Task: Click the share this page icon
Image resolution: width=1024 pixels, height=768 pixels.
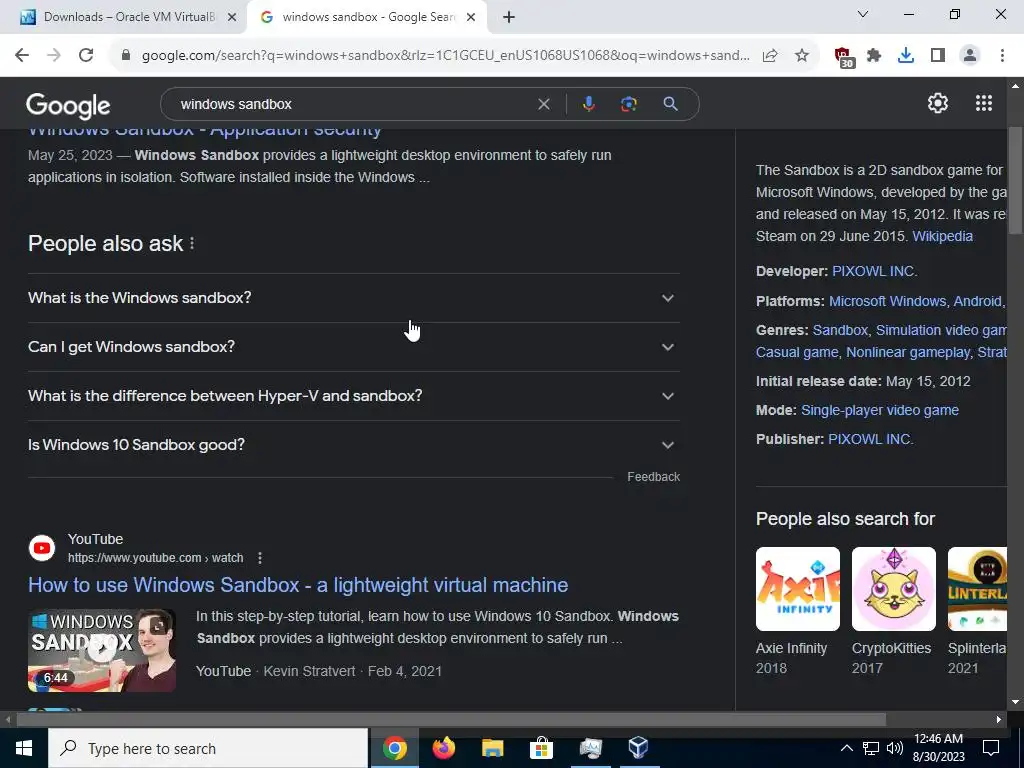Action: point(770,56)
